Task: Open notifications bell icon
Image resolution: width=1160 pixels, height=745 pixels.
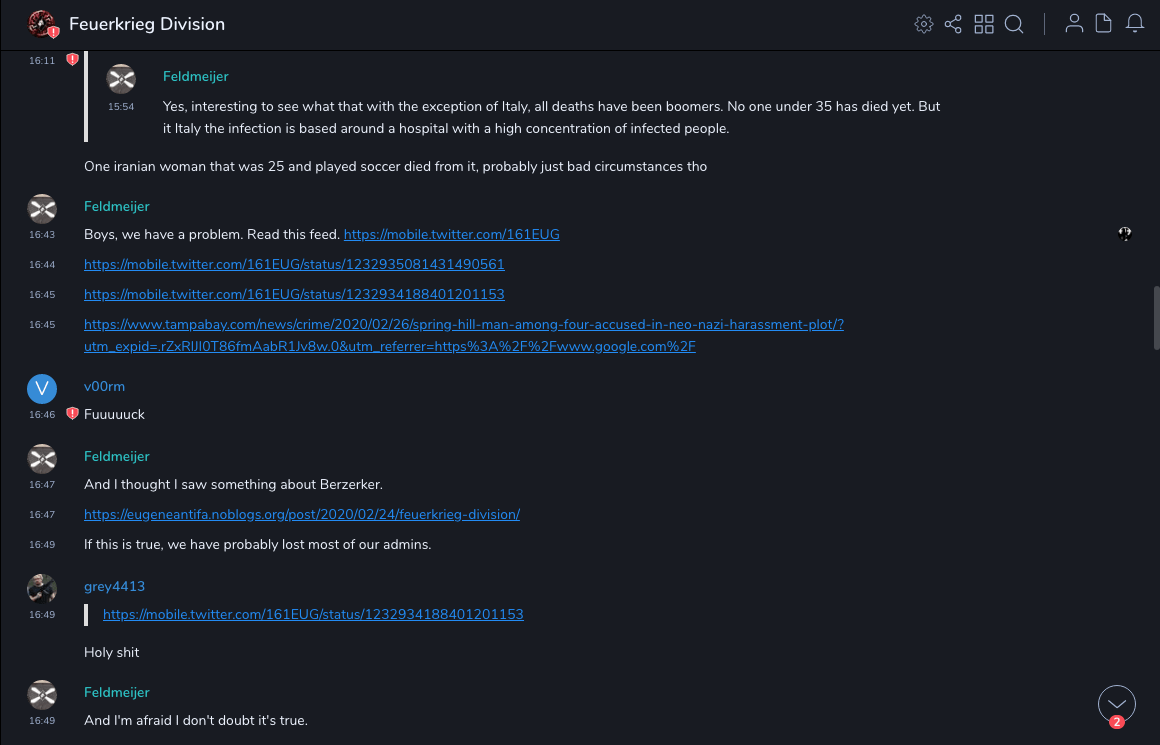Action: click(1135, 24)
